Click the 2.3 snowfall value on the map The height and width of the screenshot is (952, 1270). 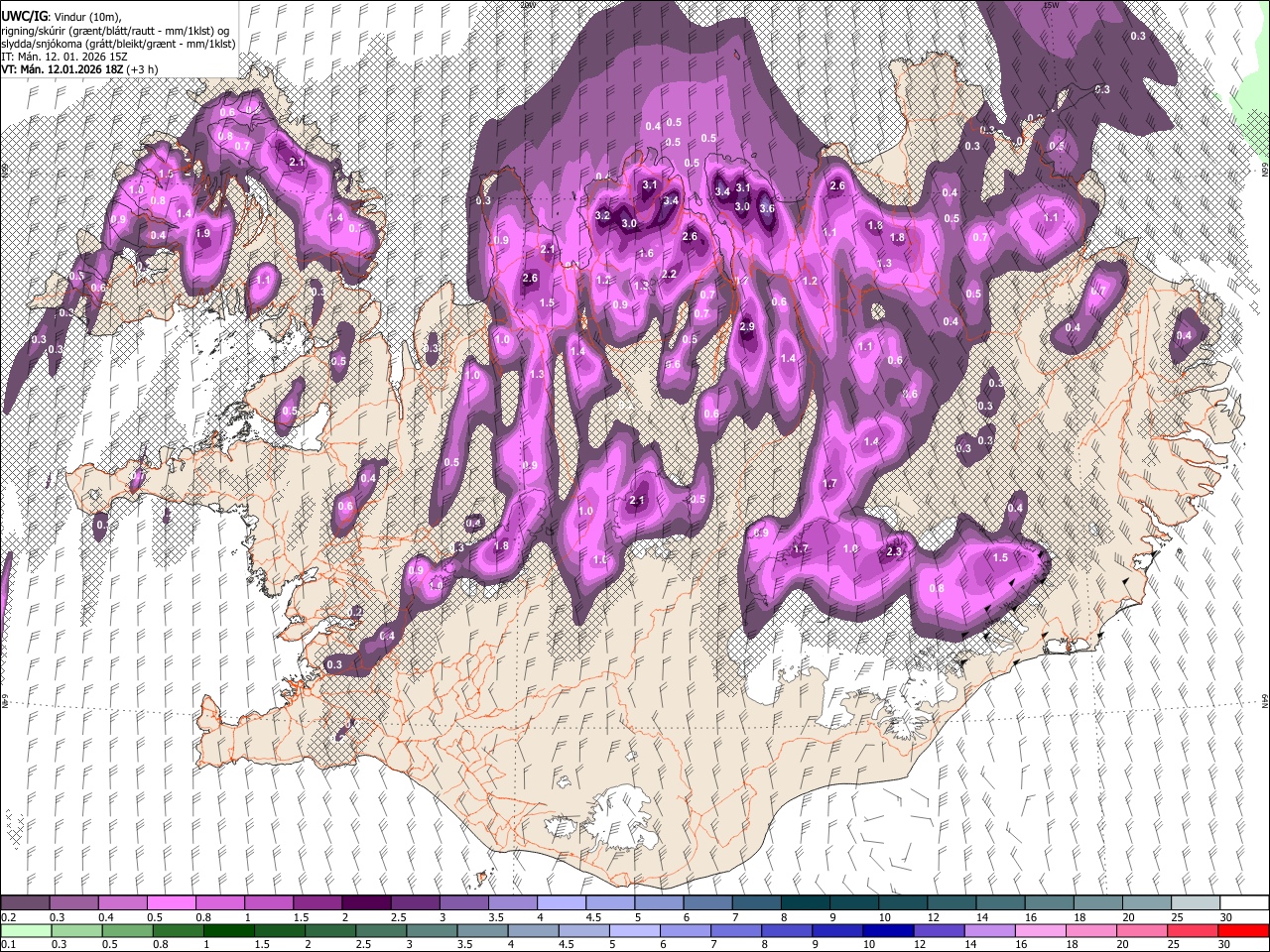pos(894,551)
